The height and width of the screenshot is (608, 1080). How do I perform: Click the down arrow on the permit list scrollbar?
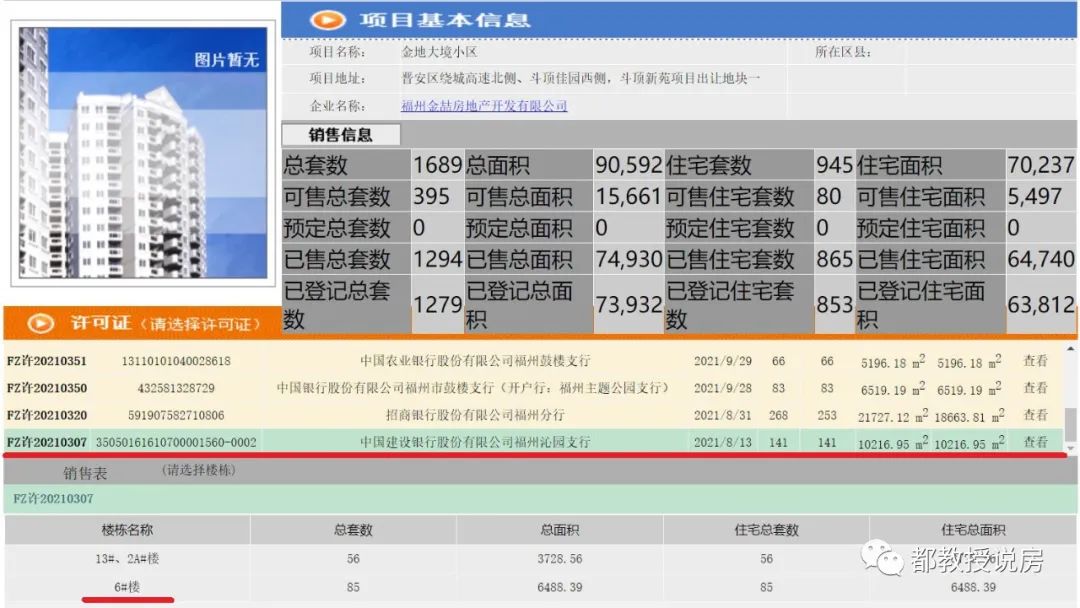pos(1071,448)
